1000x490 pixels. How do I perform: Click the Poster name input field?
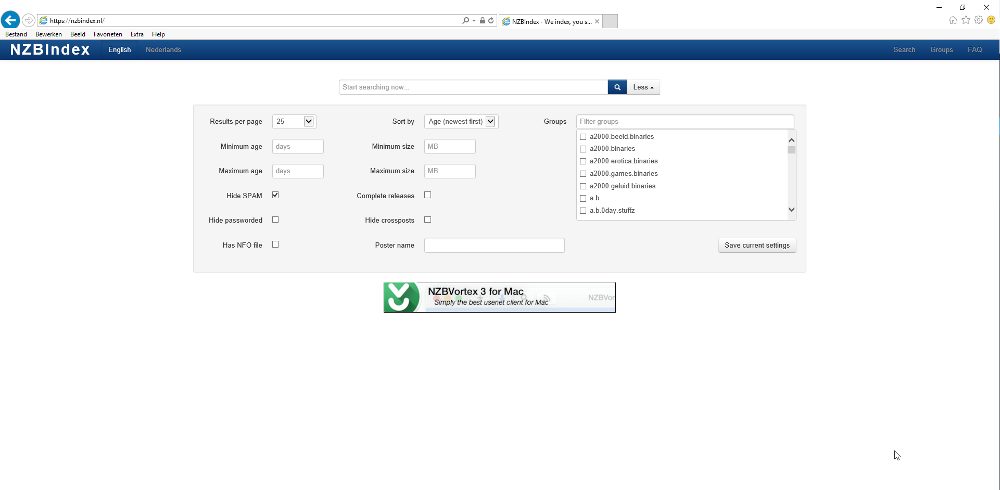pyautogui.click(x=494, y=245)
